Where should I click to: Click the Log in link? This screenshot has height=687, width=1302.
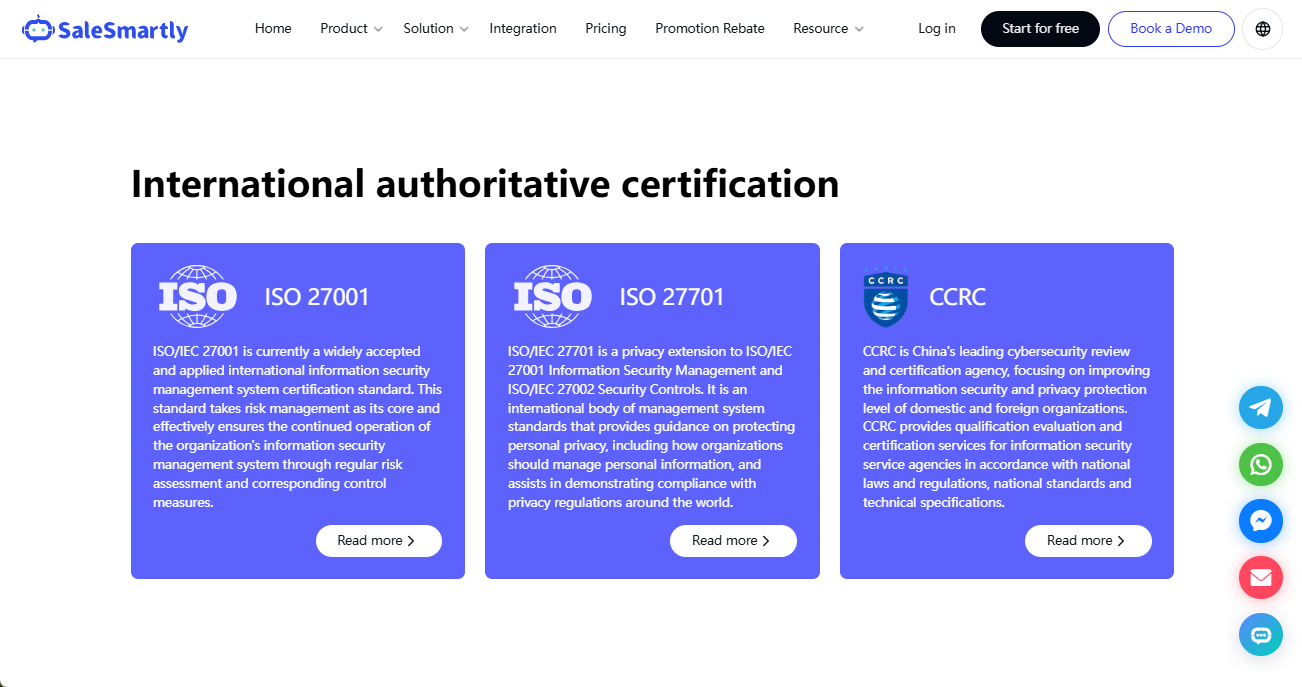pyautogui.click(x=937, y=29)
